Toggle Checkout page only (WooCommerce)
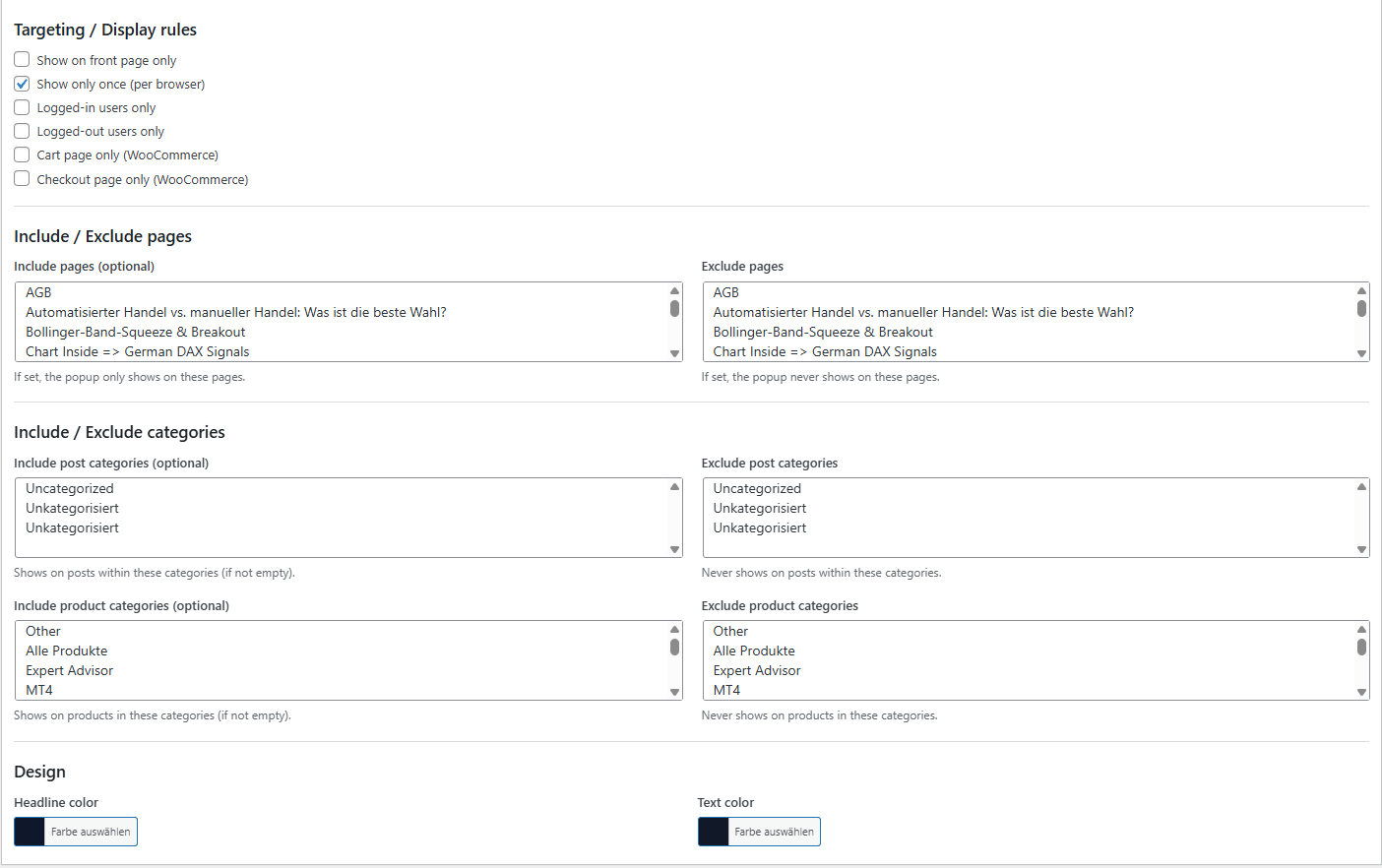 [22, 179]
